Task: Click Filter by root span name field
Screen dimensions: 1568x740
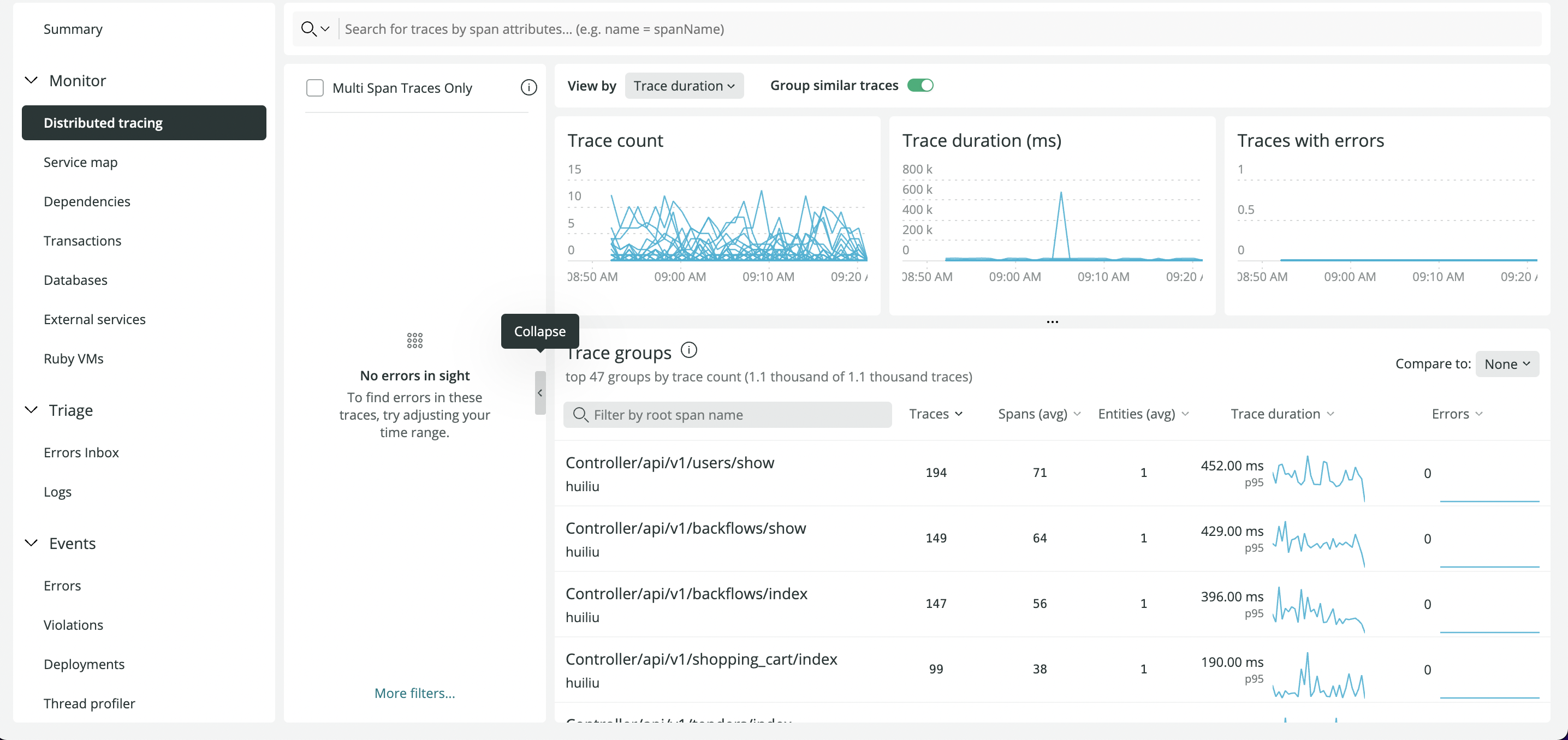Action: (727, 414)
